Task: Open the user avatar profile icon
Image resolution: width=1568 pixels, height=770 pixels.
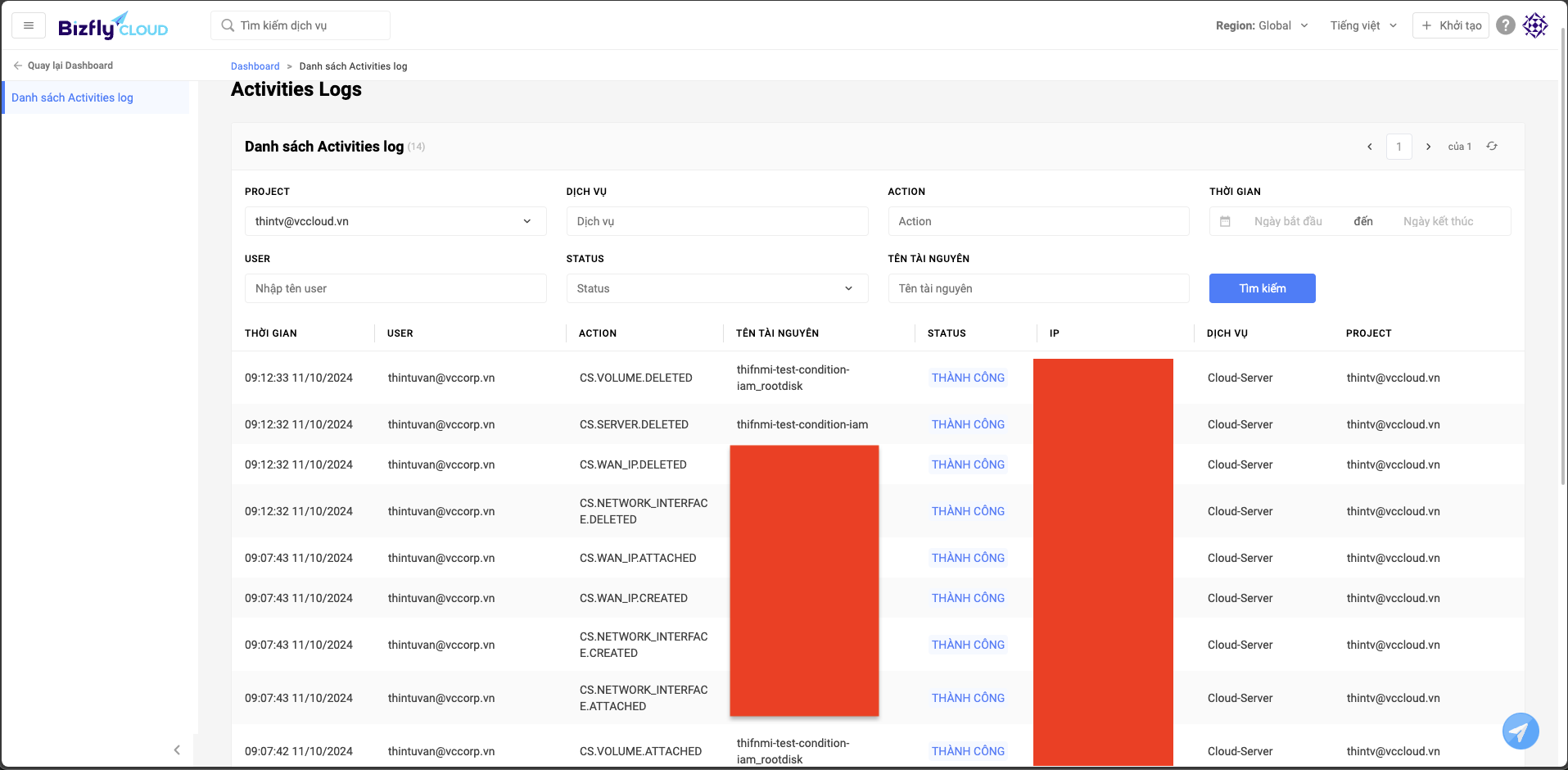Action: [1535, 25]
